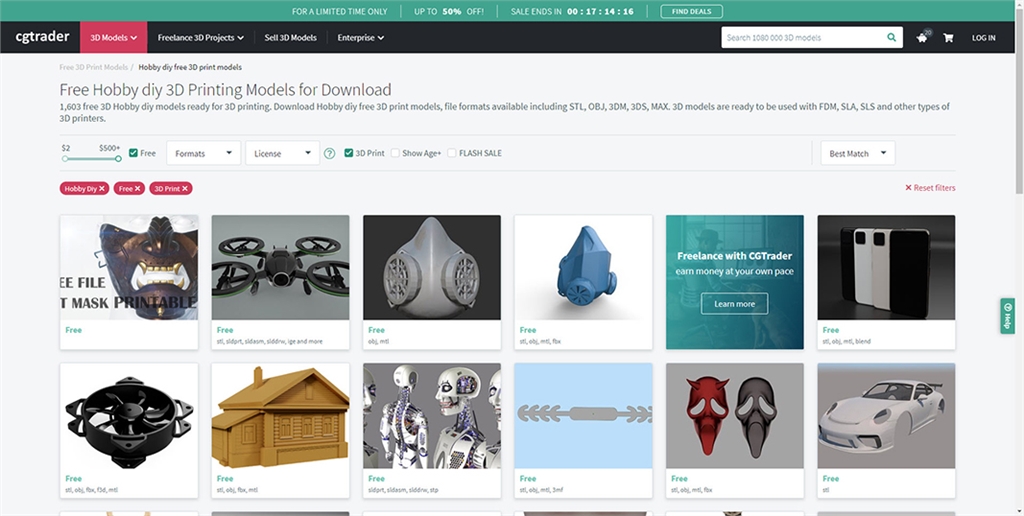Click the search magnifier icon
Image resolution: width=1024 pixels, height=516 pixels.
point(891,38)
